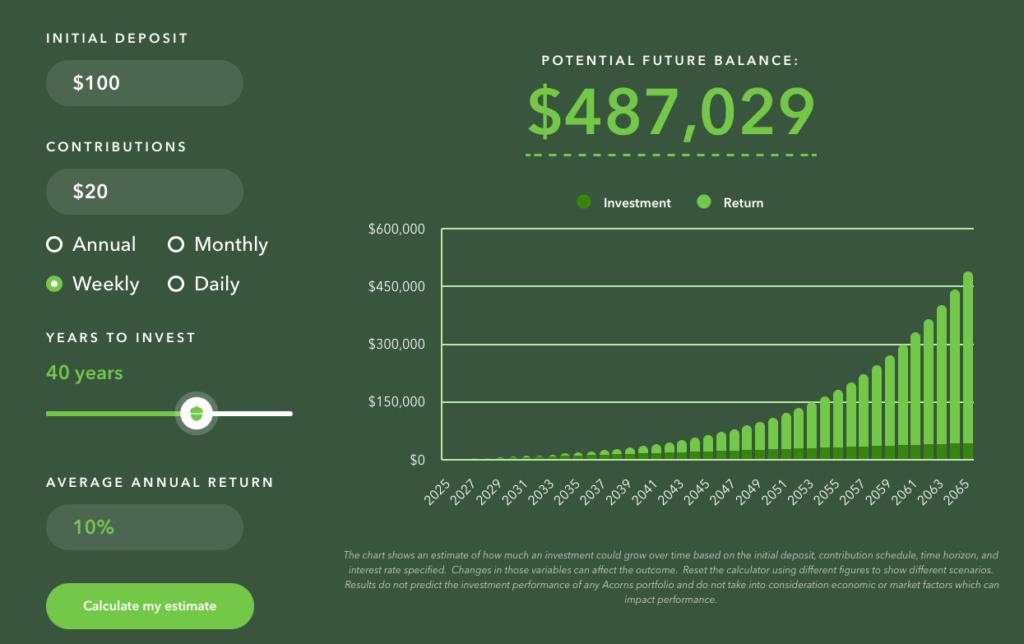The width and height of the screenshot is (1024, 644).
Task: Click the $300,000 axis label
Action: (397, 345)
